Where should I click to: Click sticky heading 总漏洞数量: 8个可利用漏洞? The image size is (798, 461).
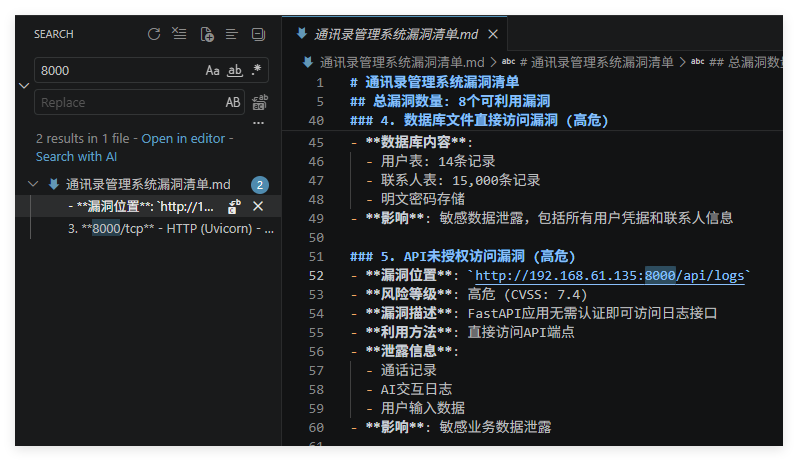pyautogui.click(x=450, y=101)
